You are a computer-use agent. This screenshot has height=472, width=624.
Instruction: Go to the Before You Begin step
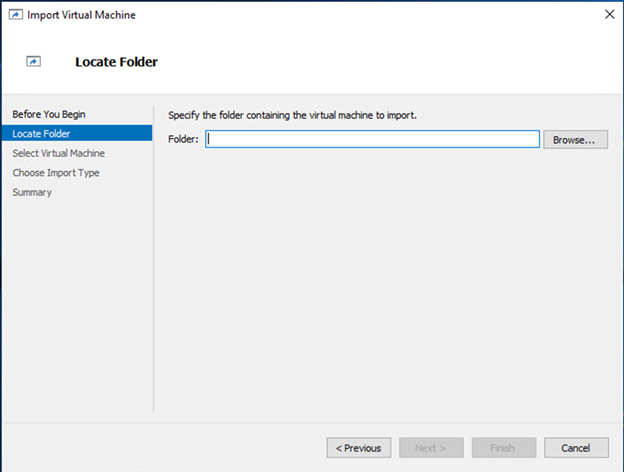pyautogui.click(x=49, y=114)
